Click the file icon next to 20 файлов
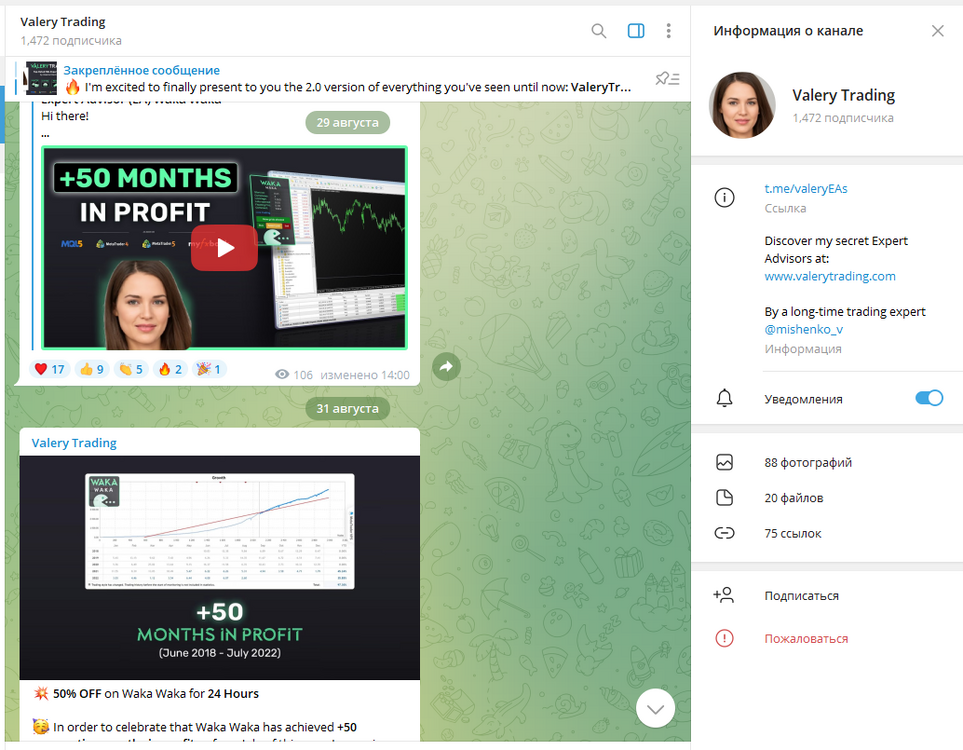The image size is (963, 750). coord(725,498)
